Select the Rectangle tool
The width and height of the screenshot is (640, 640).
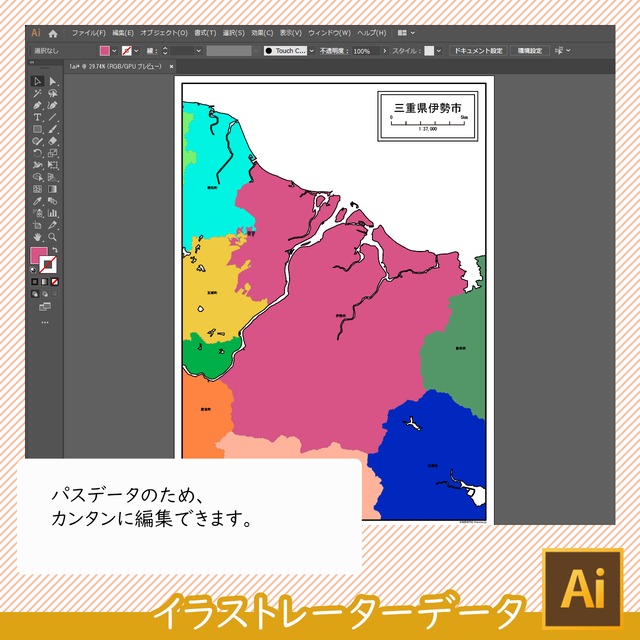[37, 129]
